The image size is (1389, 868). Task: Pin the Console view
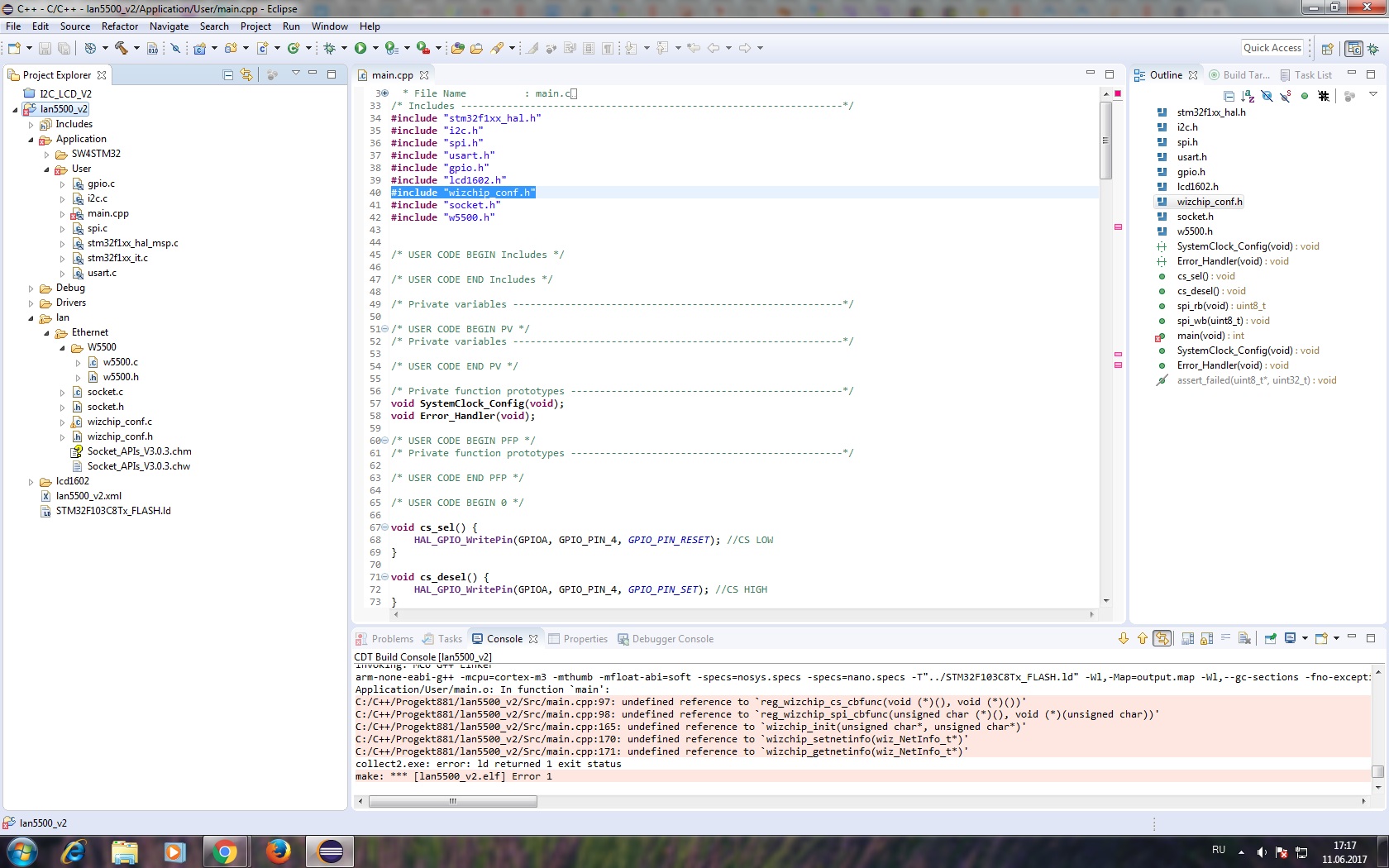1271,638
